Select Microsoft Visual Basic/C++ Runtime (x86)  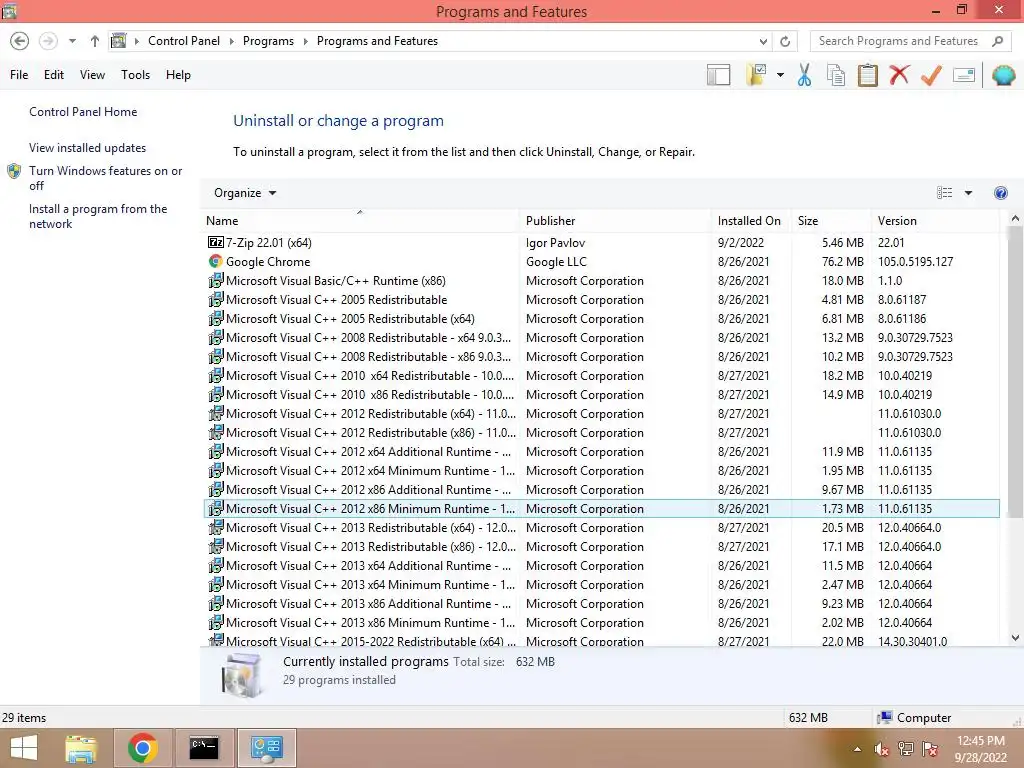tap(601, 281)
